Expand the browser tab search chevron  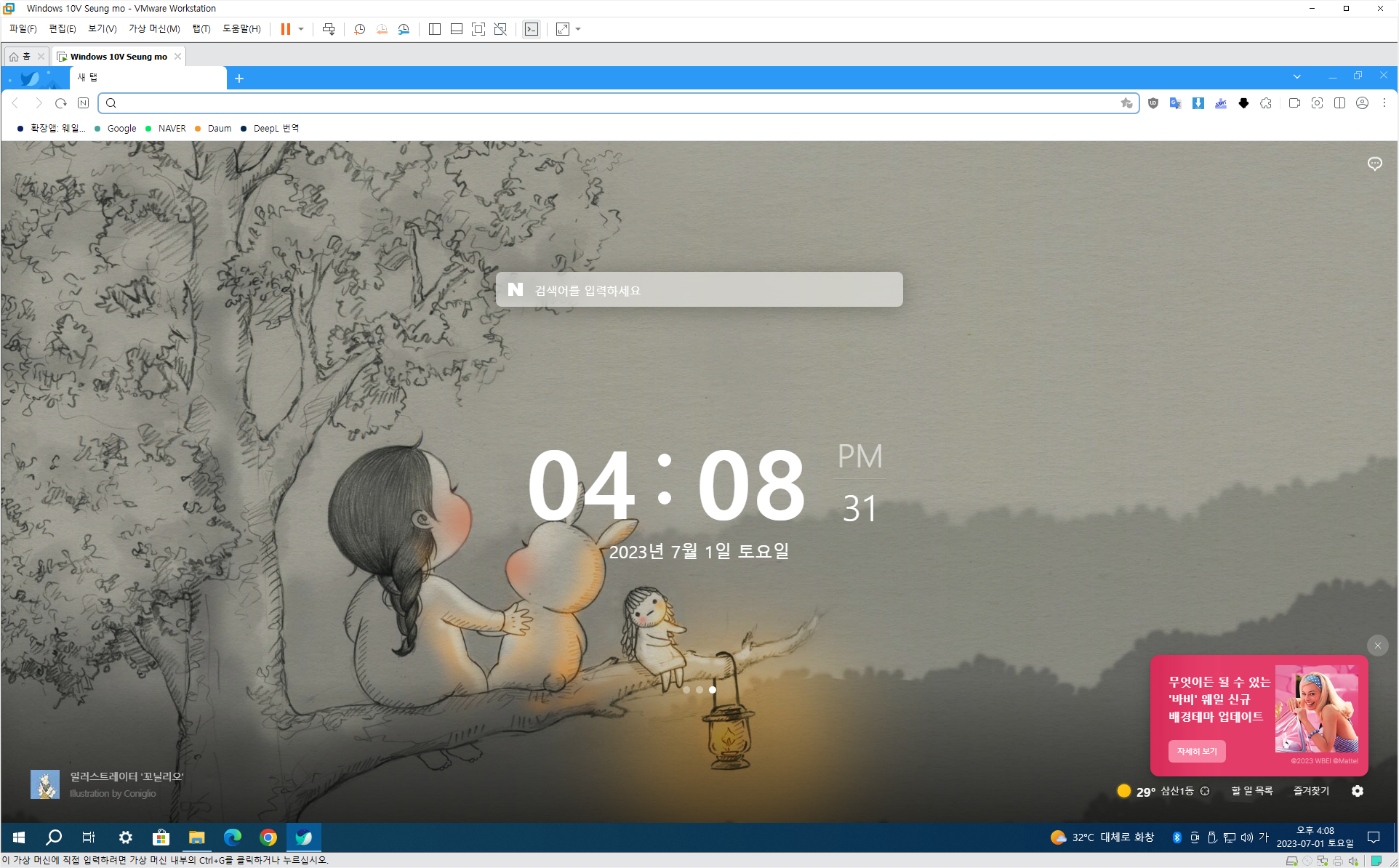tap(1296, 76)
